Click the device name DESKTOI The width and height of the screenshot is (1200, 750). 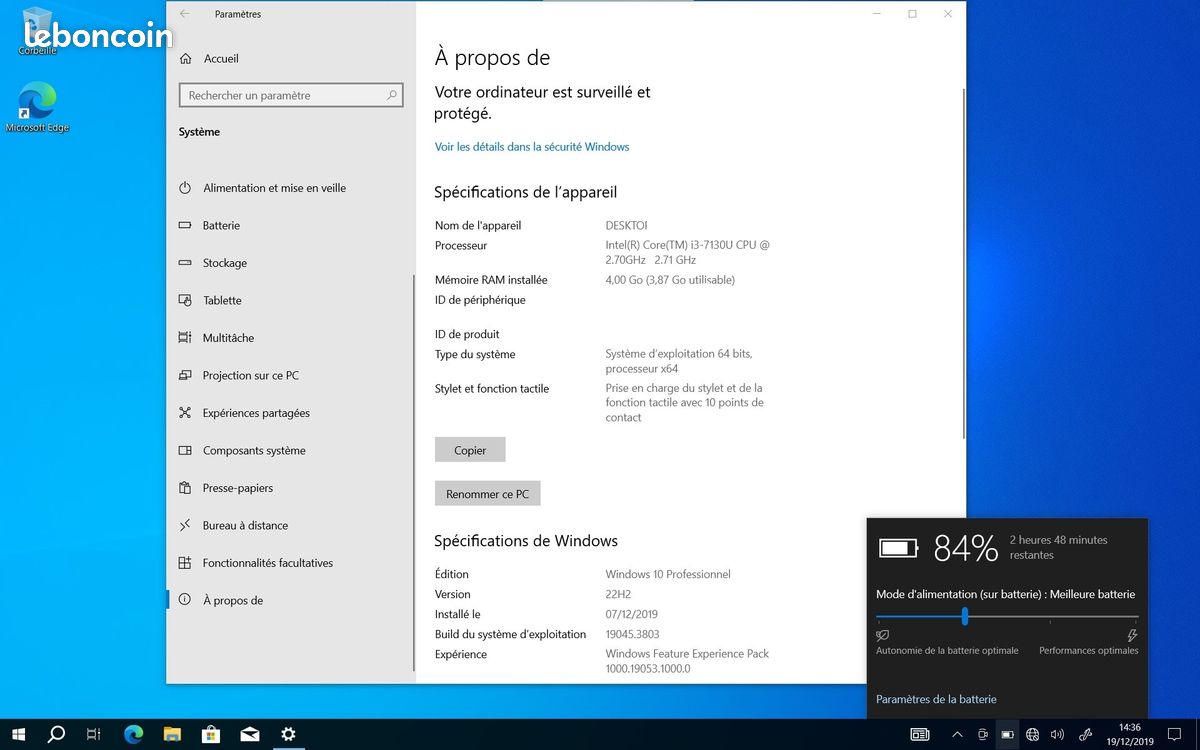point(627,226)
